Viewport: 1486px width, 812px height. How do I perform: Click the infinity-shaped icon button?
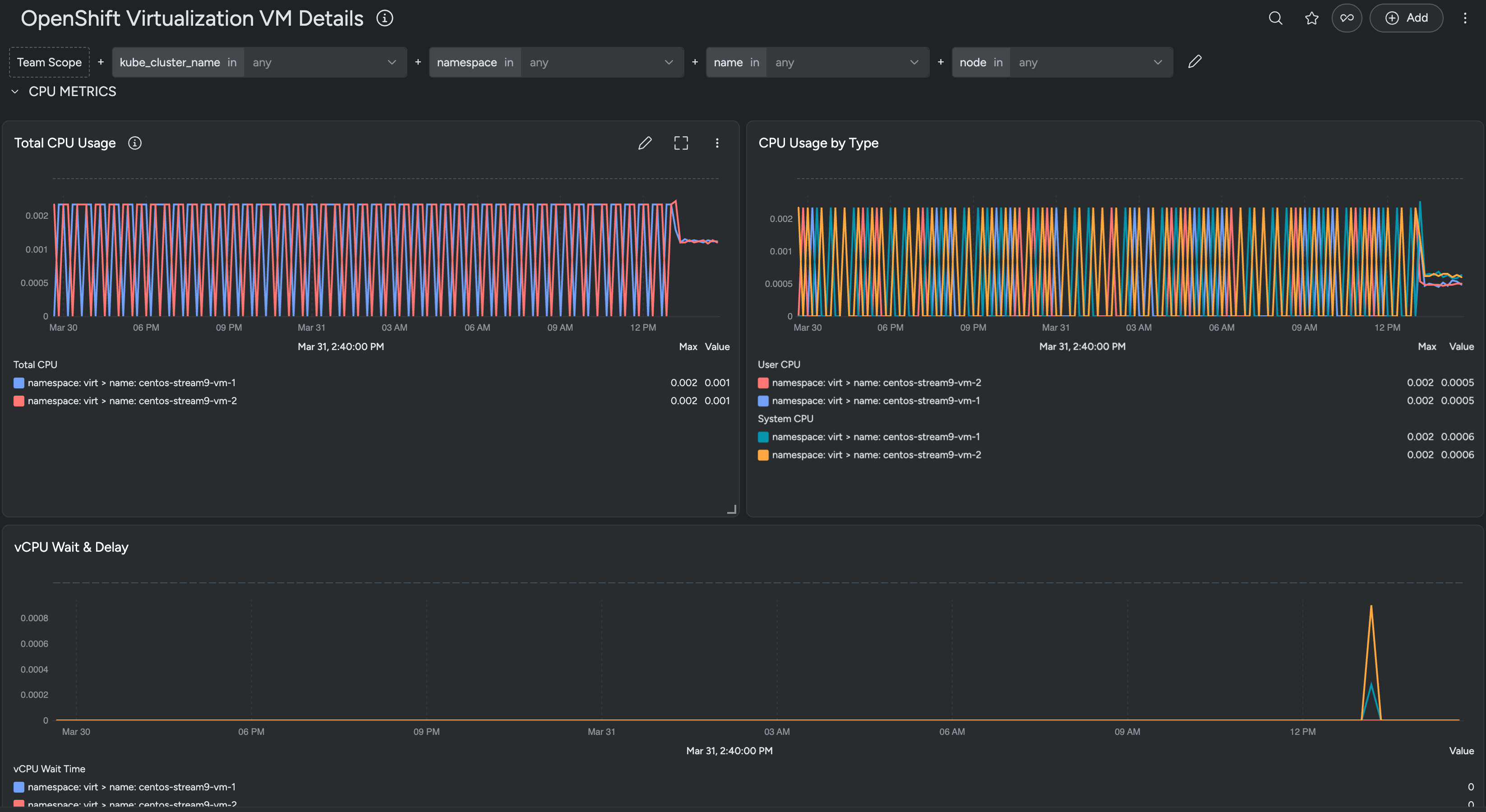click(x=1347, y=18)
